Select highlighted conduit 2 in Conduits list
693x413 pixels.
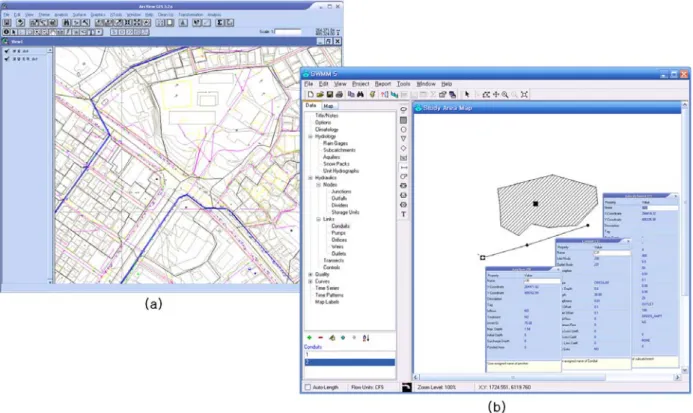click(x=349, y=362)
